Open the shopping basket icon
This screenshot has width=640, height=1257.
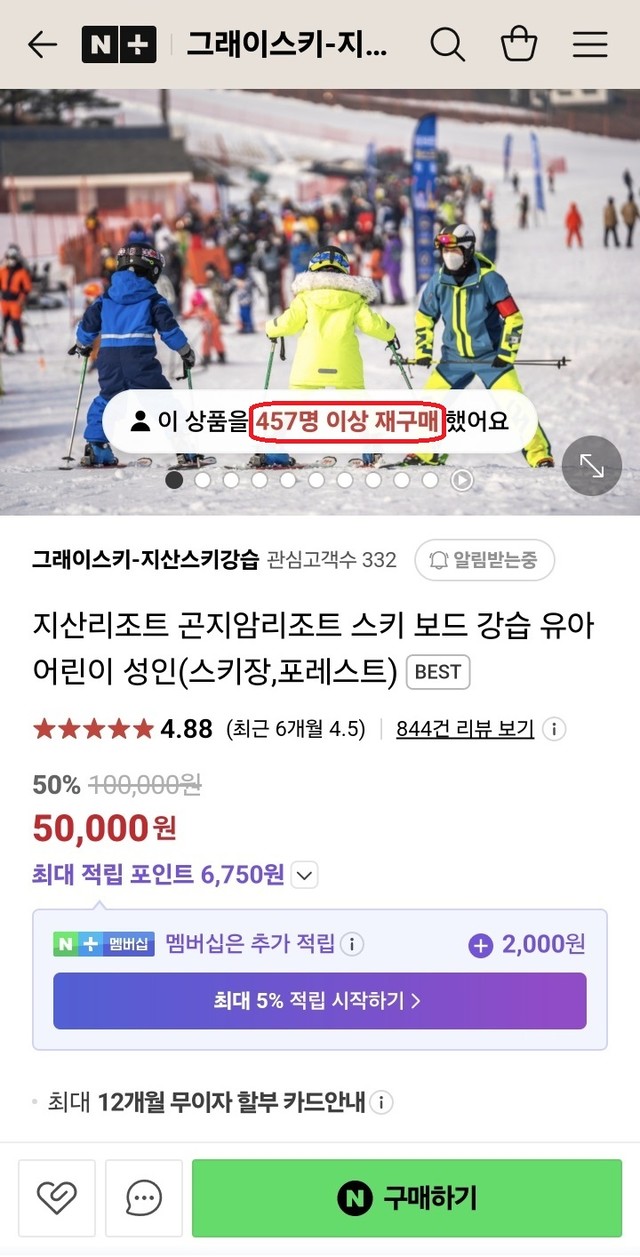(518, 45)
